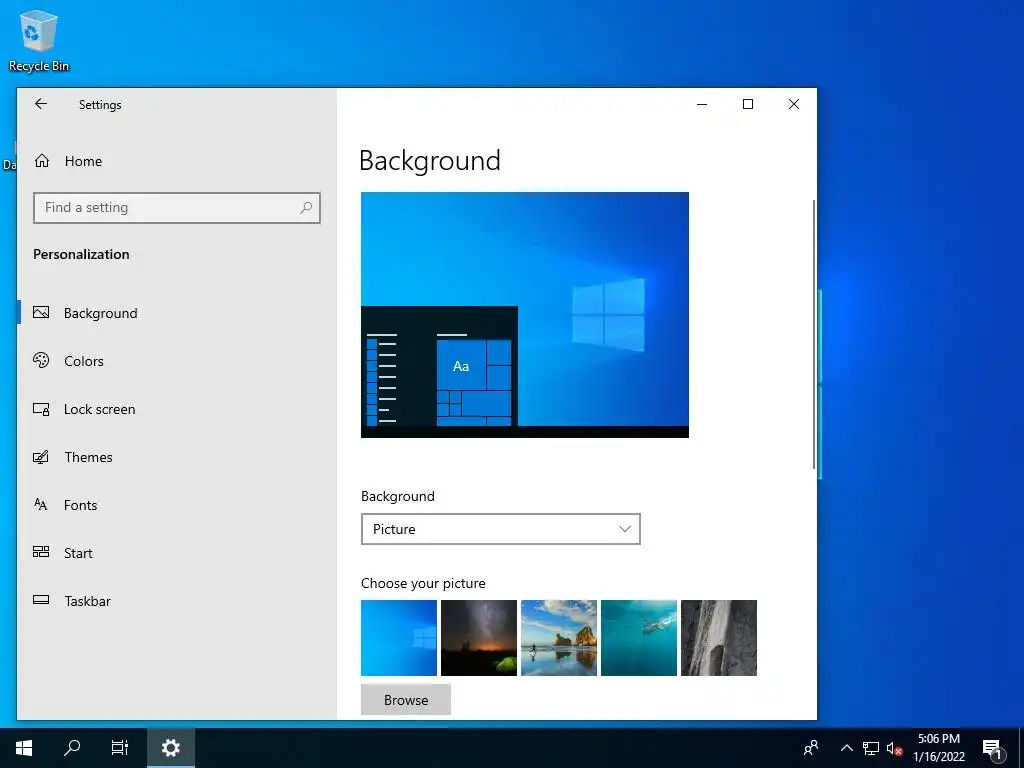Select the Start layout icon in sidebar

[x=41, y=552]
